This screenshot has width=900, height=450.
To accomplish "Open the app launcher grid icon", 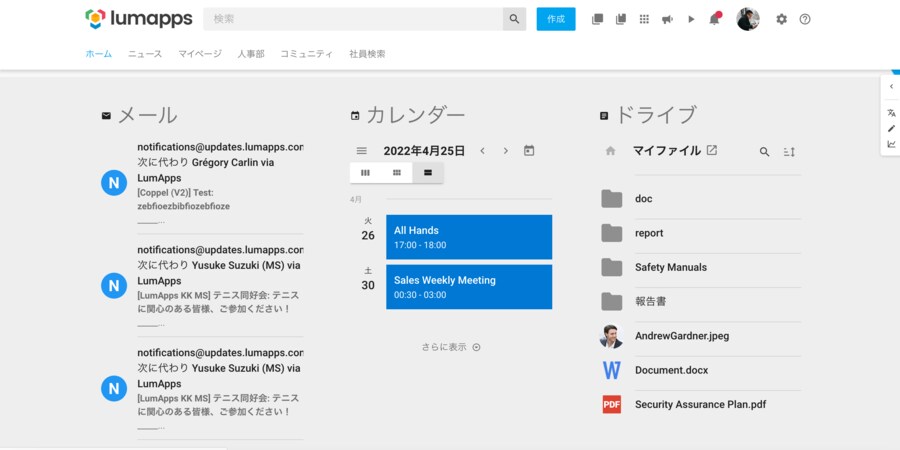I will (x=644, y=19).
